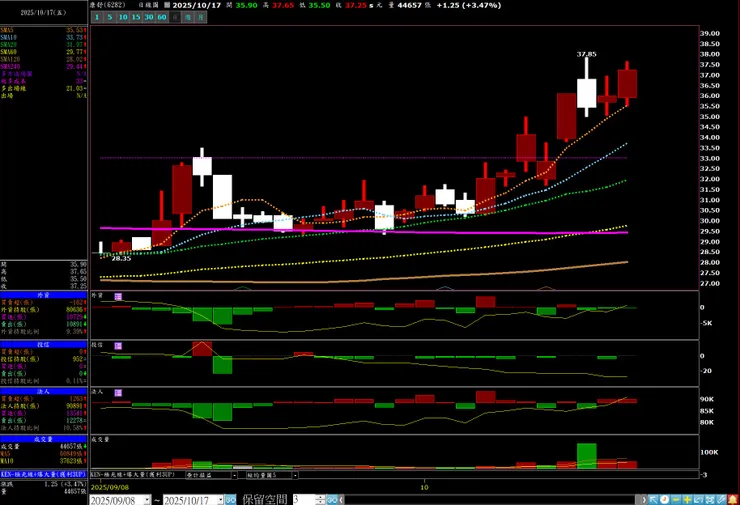Toggle the investment trust panel settings icon
The height and width of the screenshot is (505, 740).
click(117, 344)
